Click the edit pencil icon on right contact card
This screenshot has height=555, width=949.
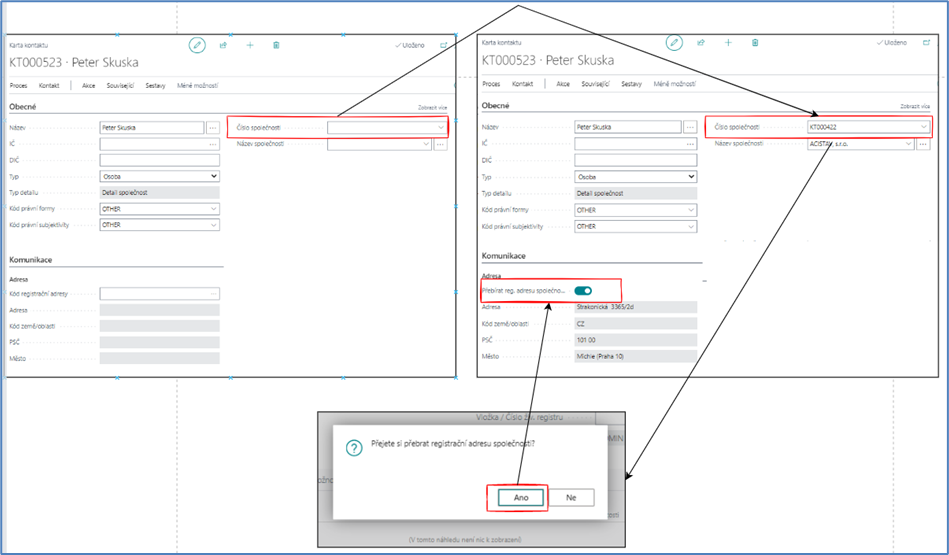[x=675, y=43]
